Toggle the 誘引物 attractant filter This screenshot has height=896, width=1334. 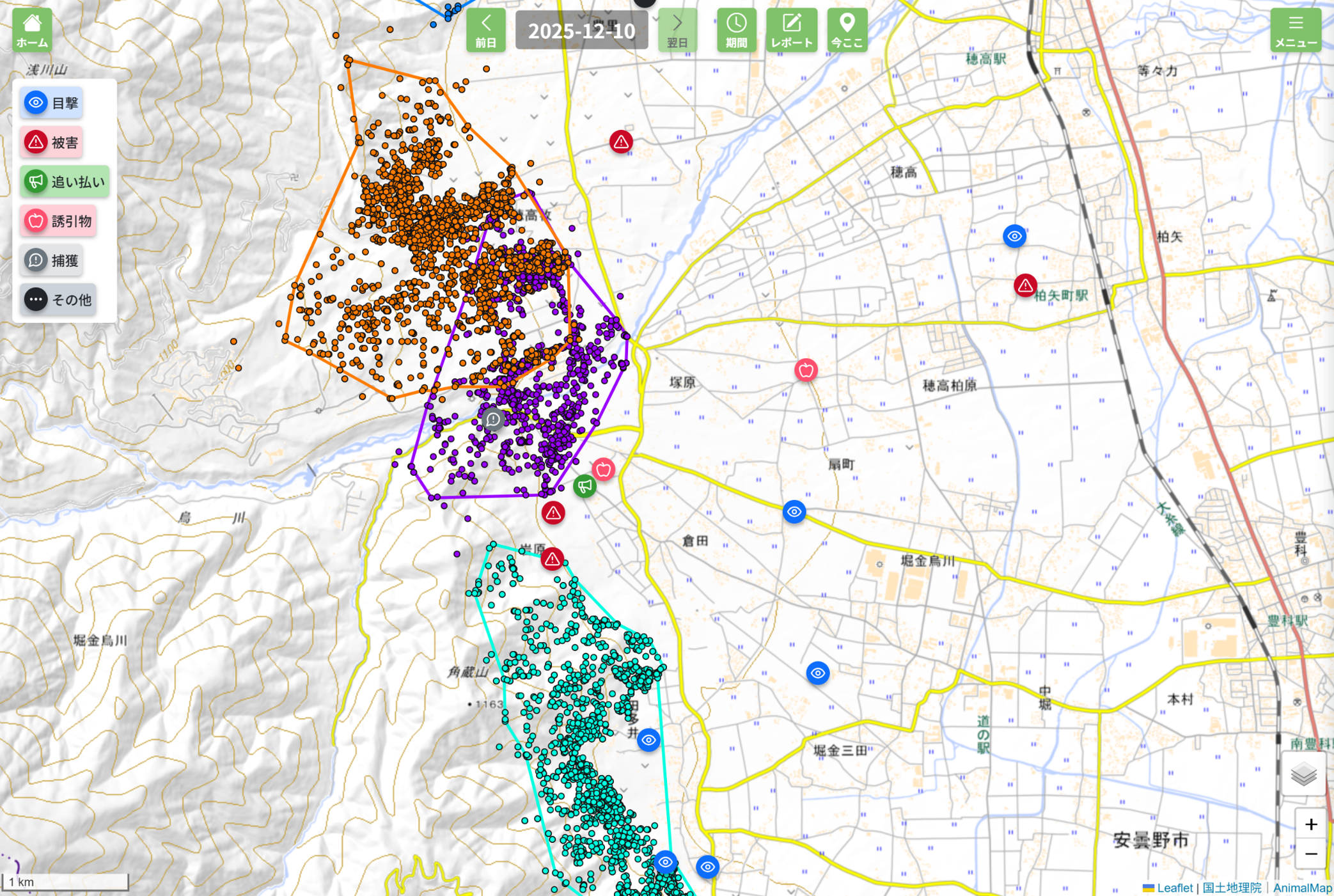tap(58, 221)
